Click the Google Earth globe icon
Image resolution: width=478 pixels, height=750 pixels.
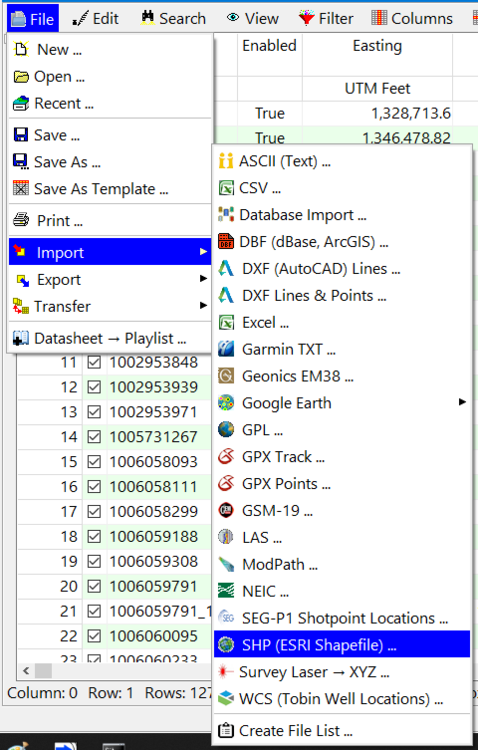coord(226,403)
